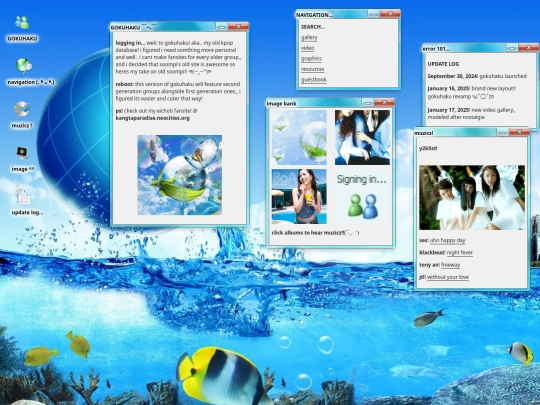Minimize the GOKUHAKU window
The height and width of the screenshot is (405, 540).
222,27
